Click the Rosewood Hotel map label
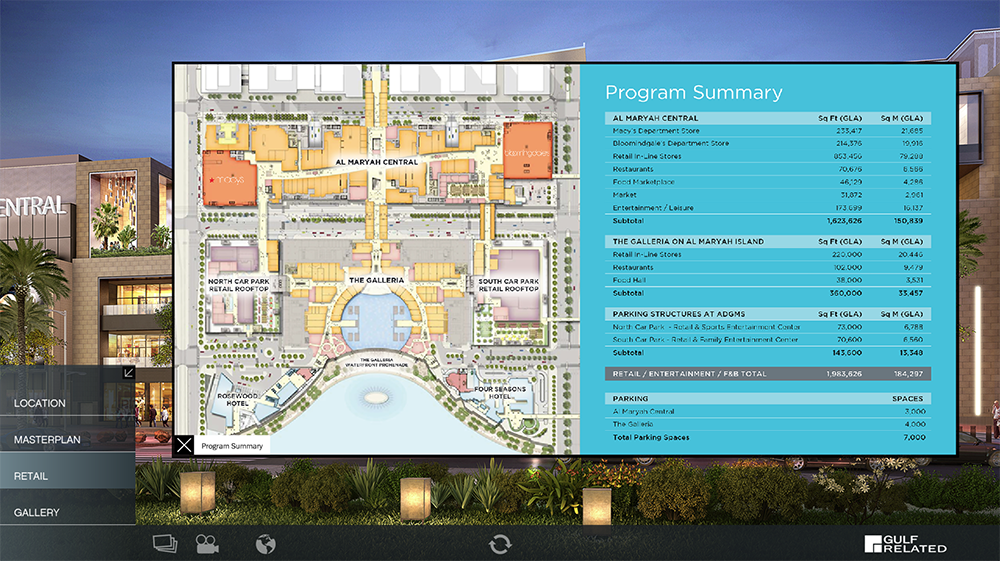 click(x=237, y=399)
